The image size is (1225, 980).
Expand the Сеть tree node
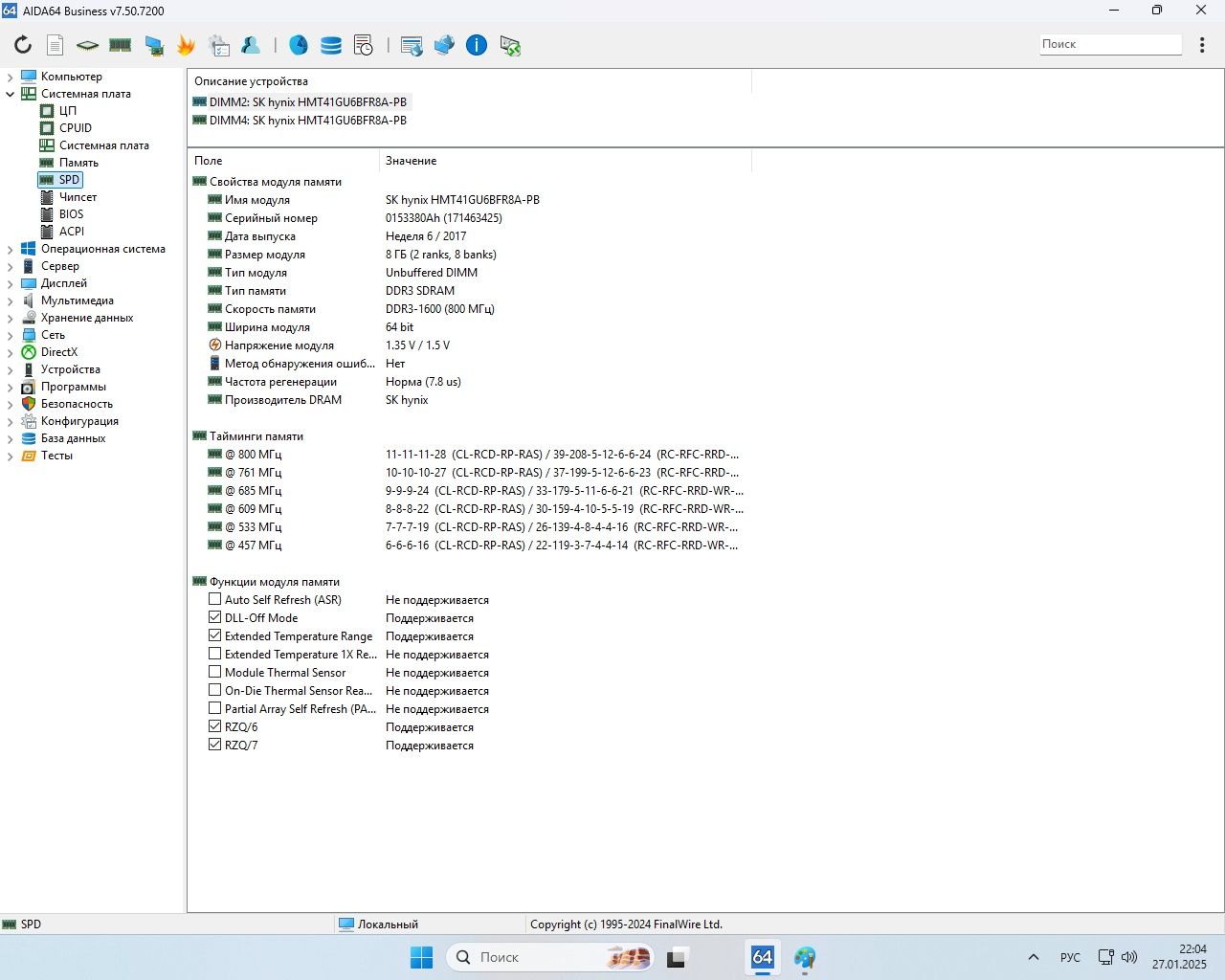tap(11, 335)
